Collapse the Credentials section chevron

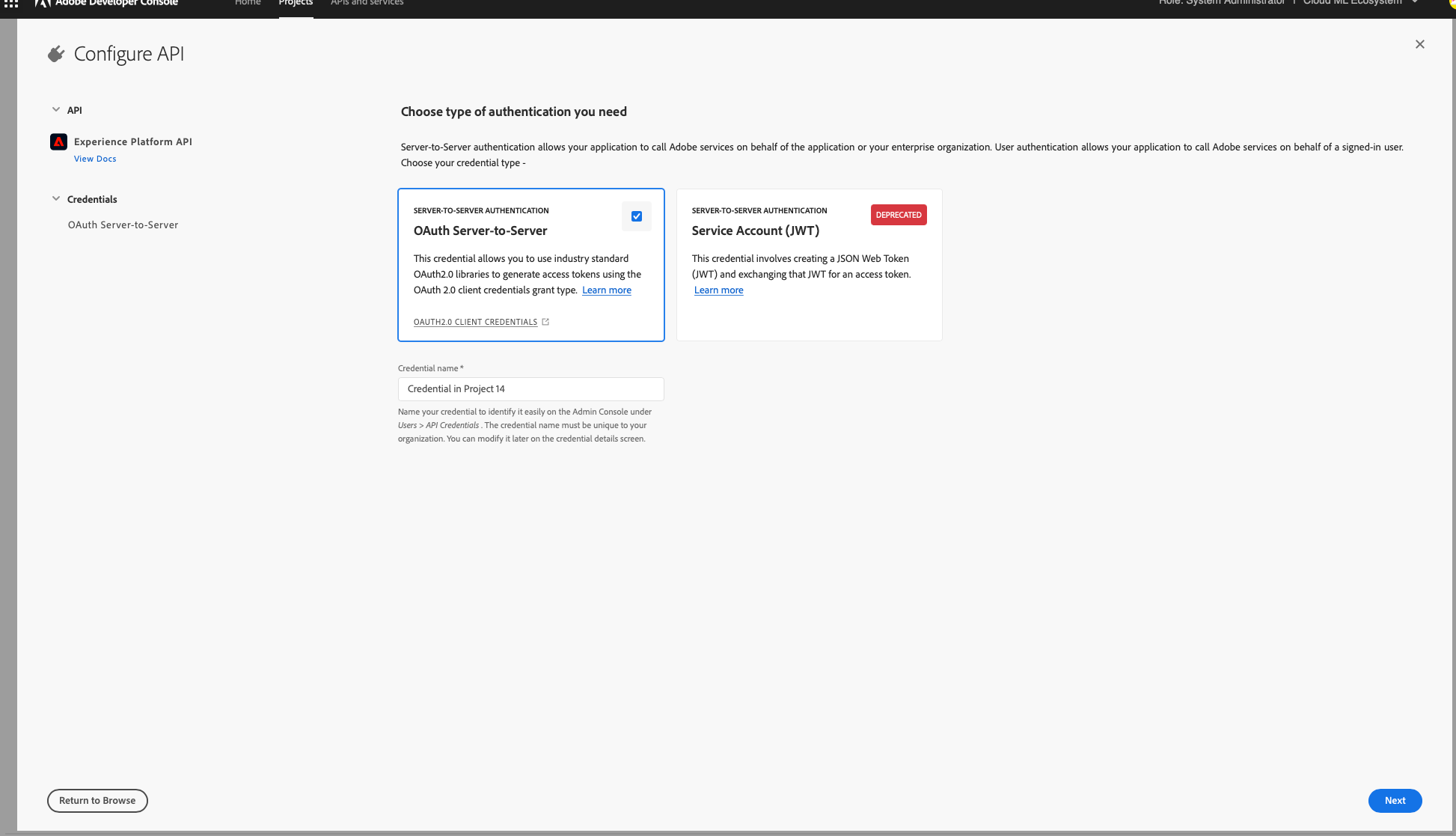click(56, 199)
